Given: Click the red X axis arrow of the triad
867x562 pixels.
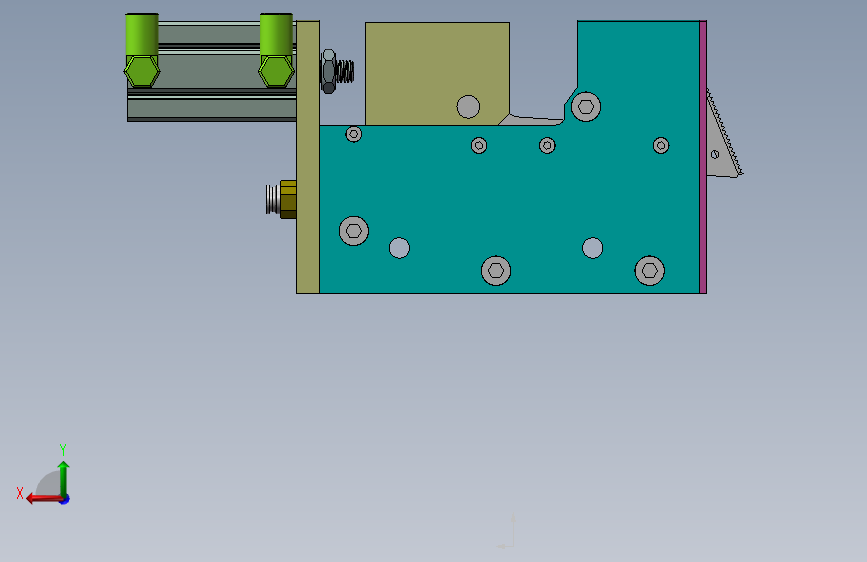Looking at the screenshot, I should pos(43,499).
